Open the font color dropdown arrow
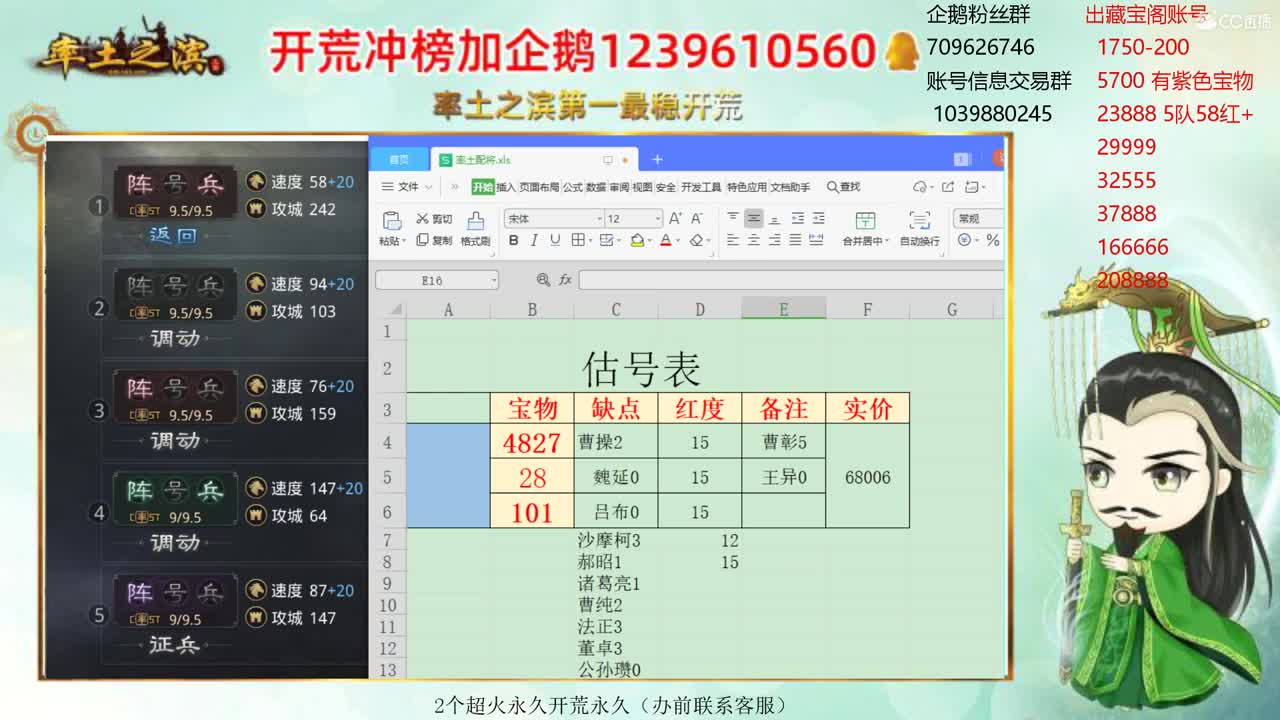 pos(678,240)
